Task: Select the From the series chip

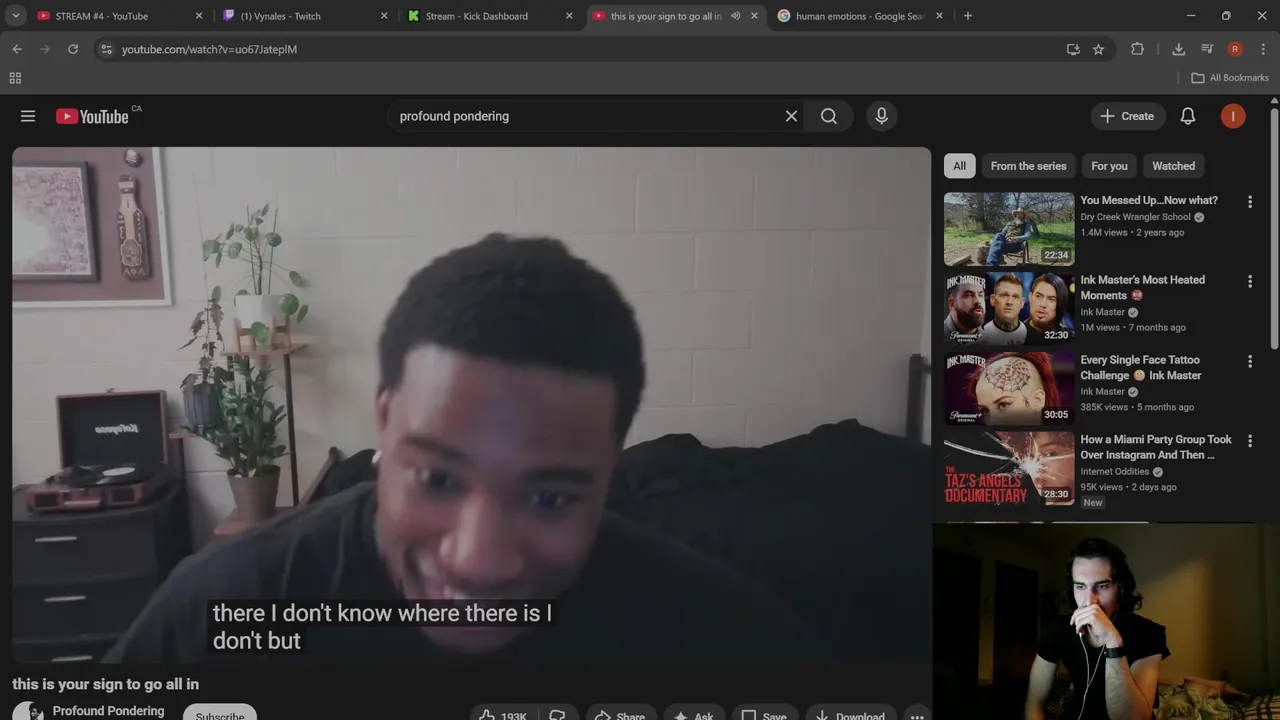Action: 1028,166
